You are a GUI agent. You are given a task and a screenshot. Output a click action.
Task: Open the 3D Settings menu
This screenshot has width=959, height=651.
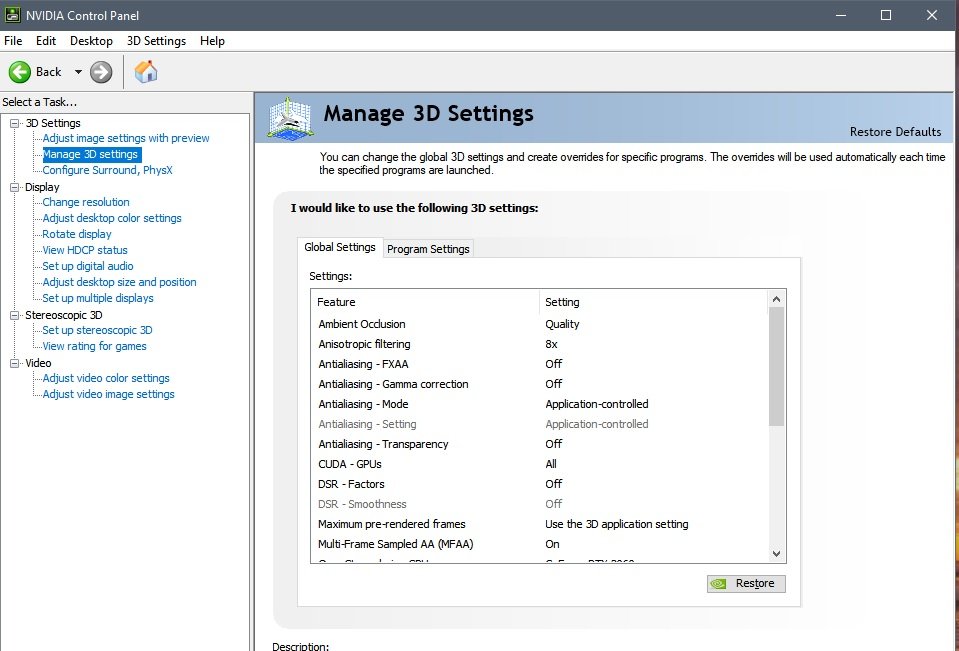(156, 41)
